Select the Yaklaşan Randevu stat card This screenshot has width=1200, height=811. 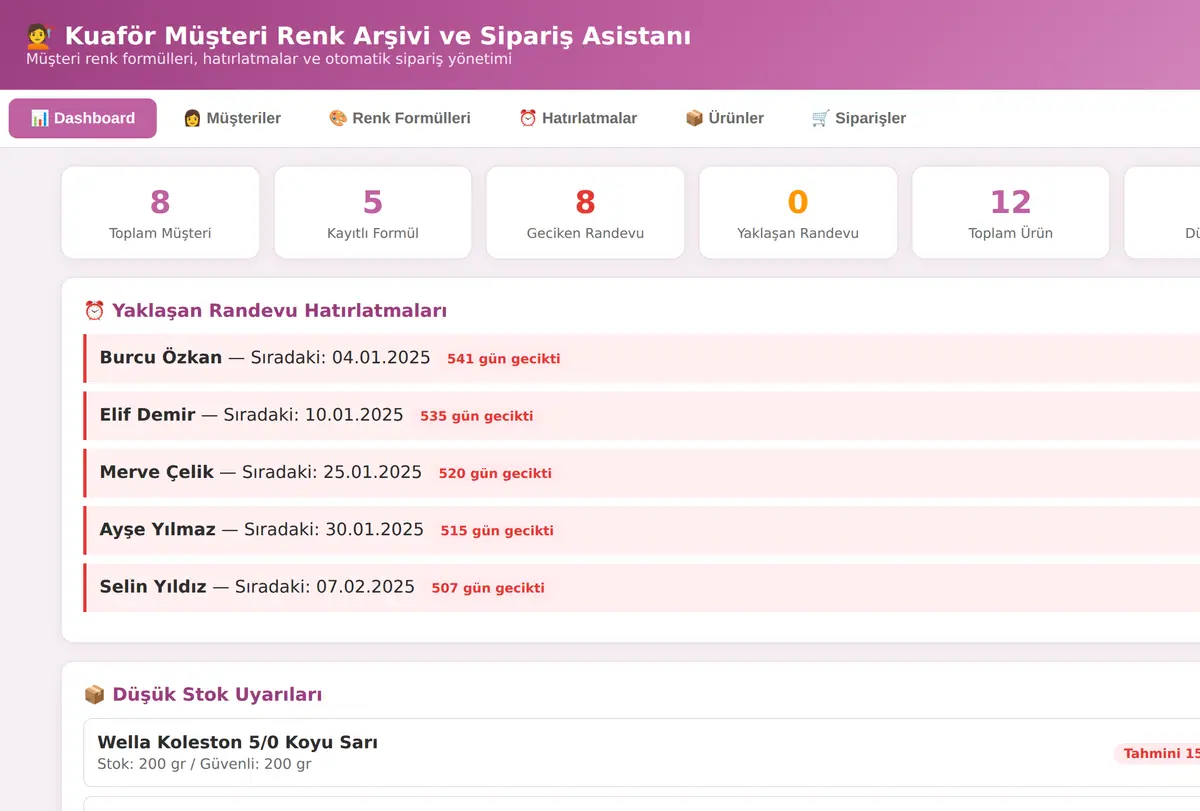(798, 213)
